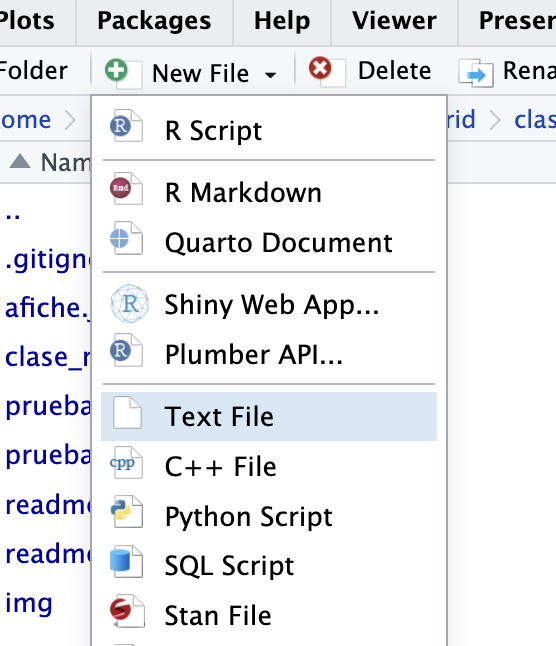Viewport: 556px width, 646px height.
Task: Open the Help tab
Action: [x=282, y=21]
